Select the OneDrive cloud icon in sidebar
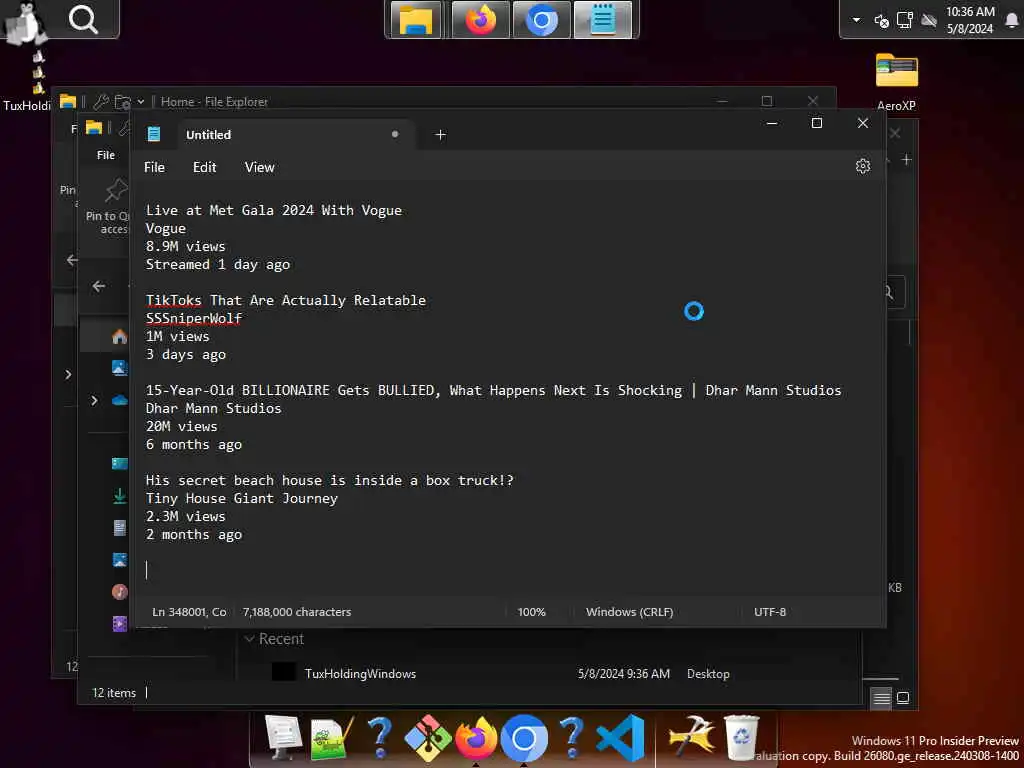Screen dimensions: 1024x768 (x=120, y=400)
